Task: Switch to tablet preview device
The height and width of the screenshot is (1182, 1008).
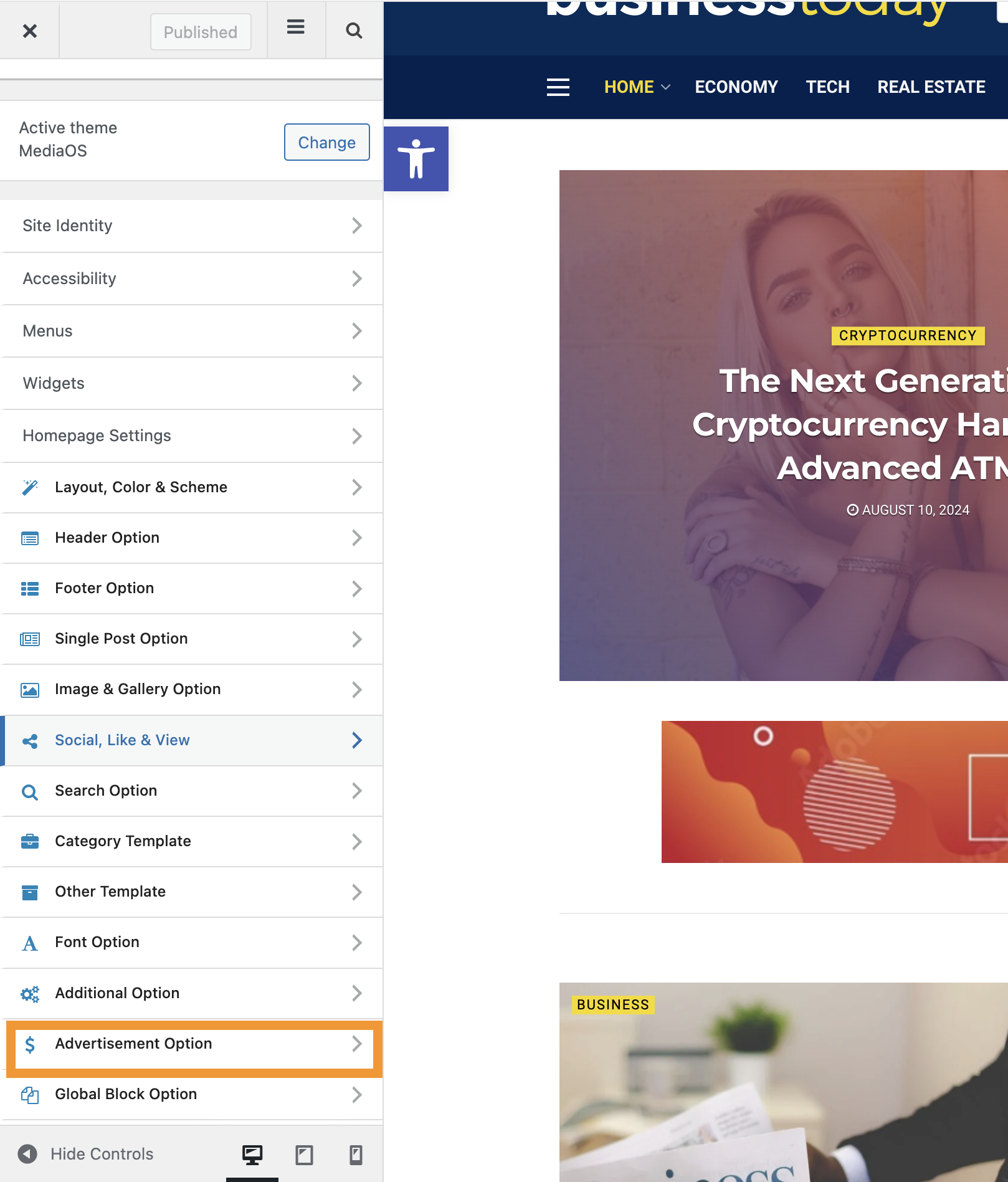Action: pos(304,1155)
